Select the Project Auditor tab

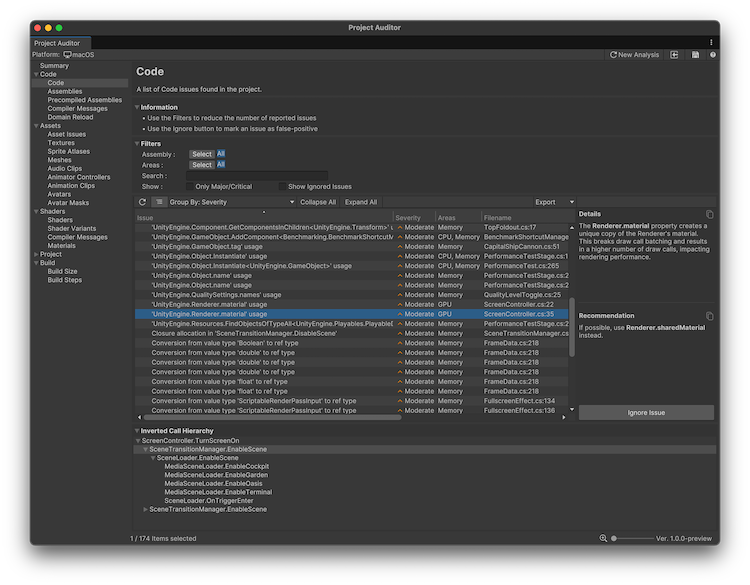(x=60, y=43)
